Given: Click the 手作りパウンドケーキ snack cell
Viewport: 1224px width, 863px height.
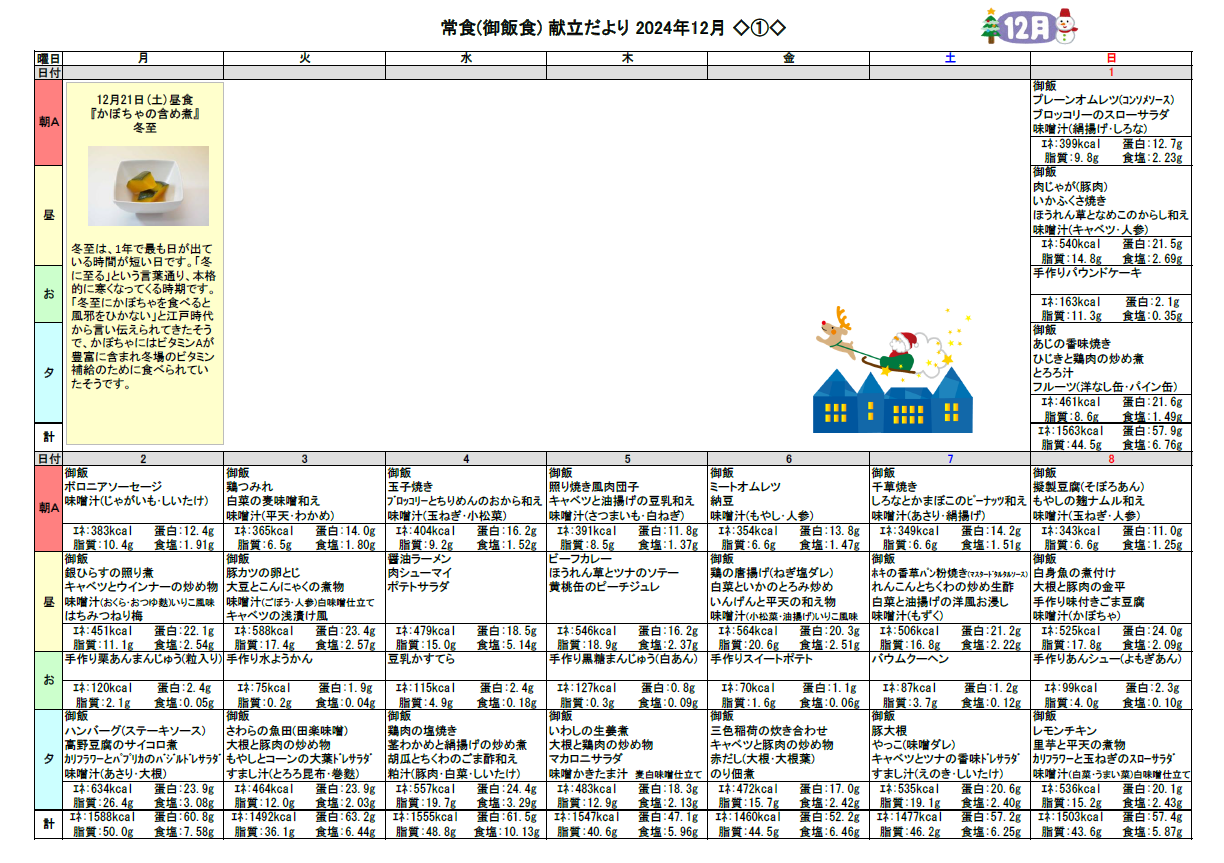Looking at the screenshot, I should coord(1082,272).
